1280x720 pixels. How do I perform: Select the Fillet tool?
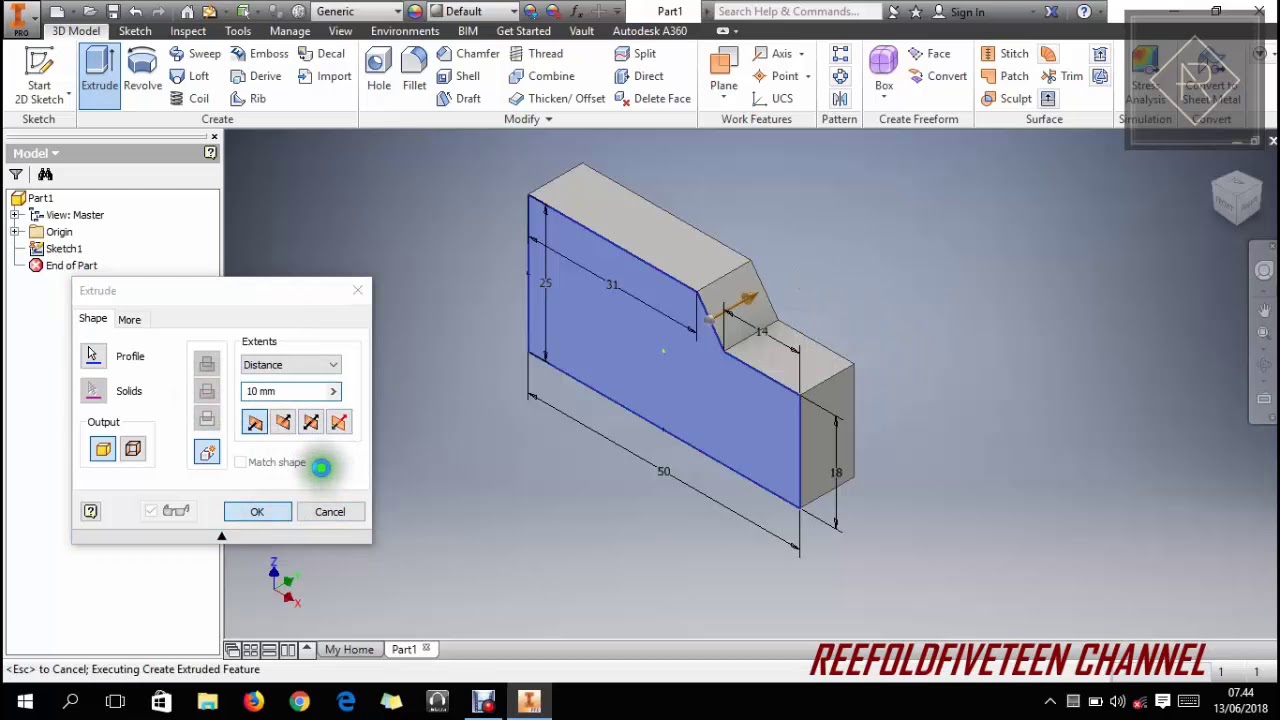pyautogui.click(x=414, y=69)
